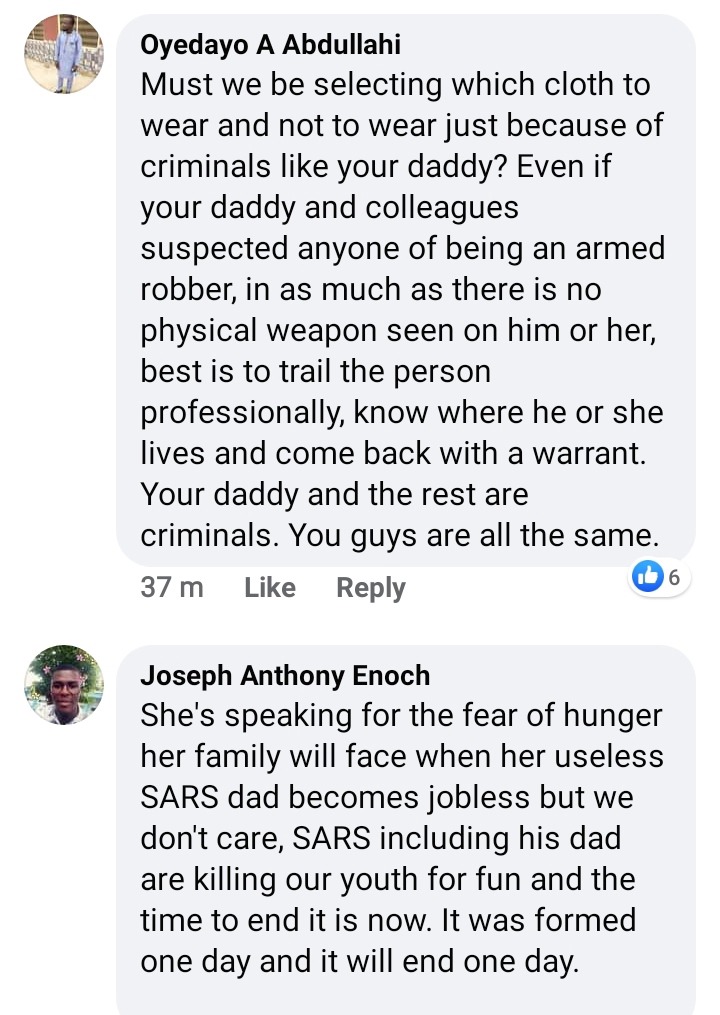Open Joseph Anthony Enoch's profile picture
This screenshot has width=720, height=1015.
tap(64, 685)
